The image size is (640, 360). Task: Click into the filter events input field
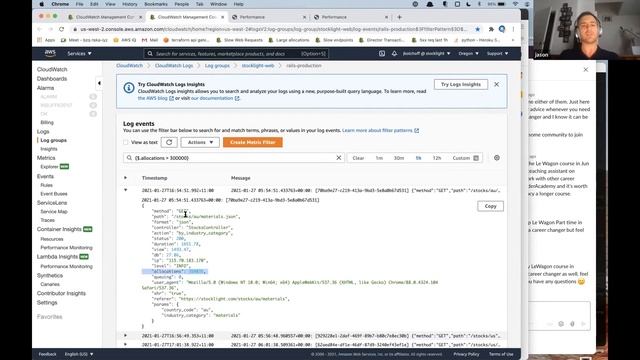coord(234,158)
